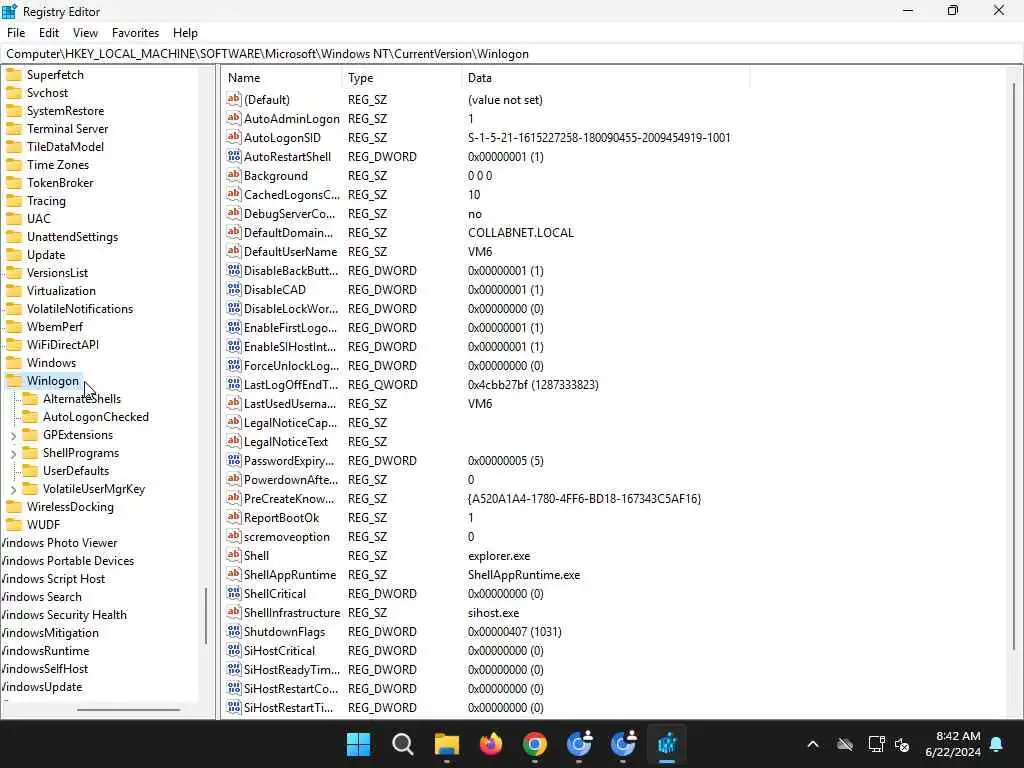This screenshot has width=1024, height=768.
Task: Click the Superfetch folder icon
Action: point(14,74)
